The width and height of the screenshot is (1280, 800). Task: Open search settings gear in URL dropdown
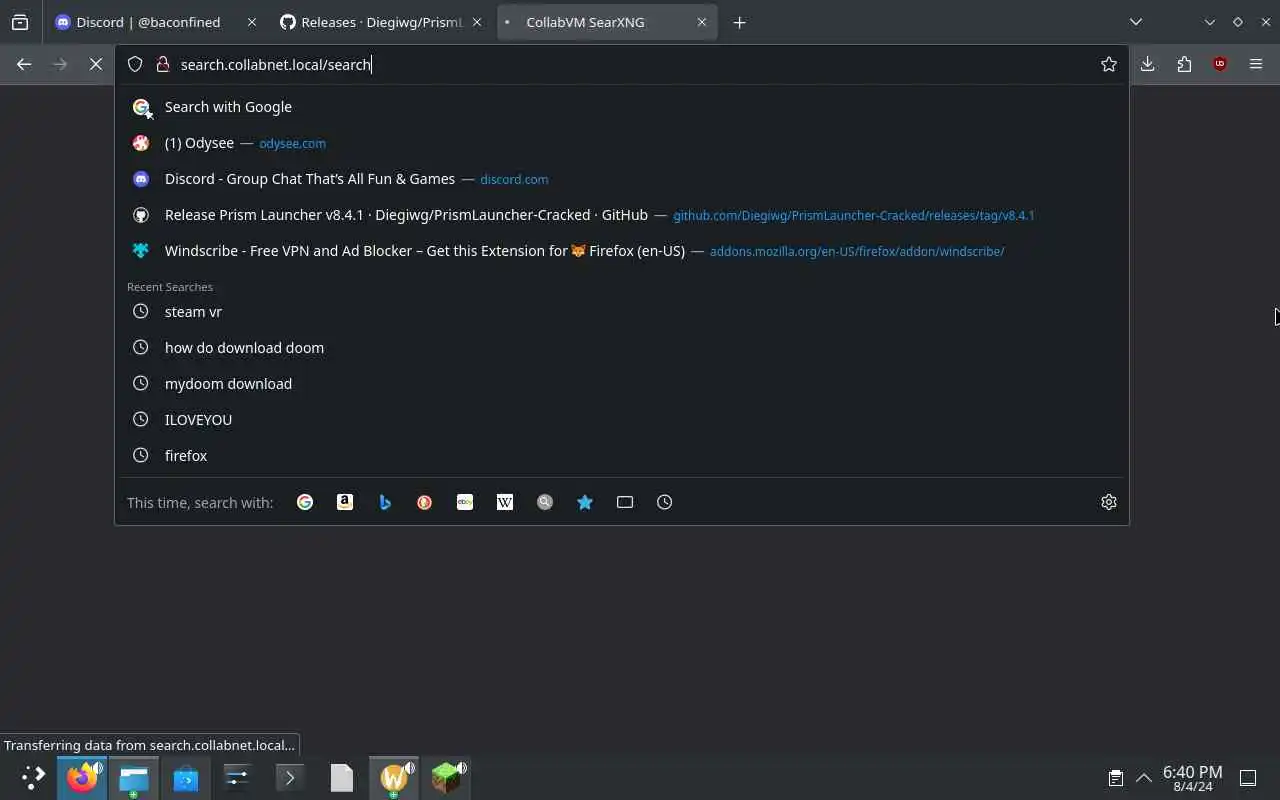[x=1108, y=502]
